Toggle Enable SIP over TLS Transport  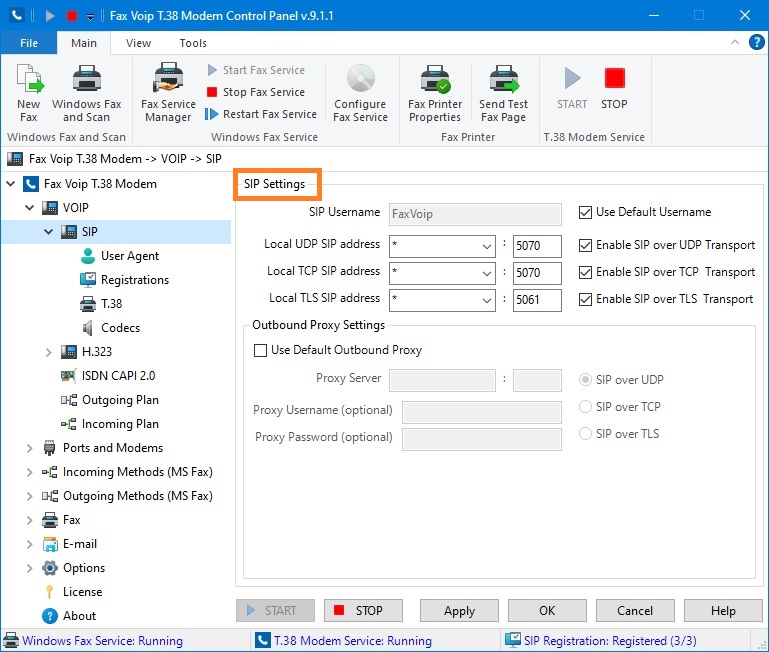[585, 299]
